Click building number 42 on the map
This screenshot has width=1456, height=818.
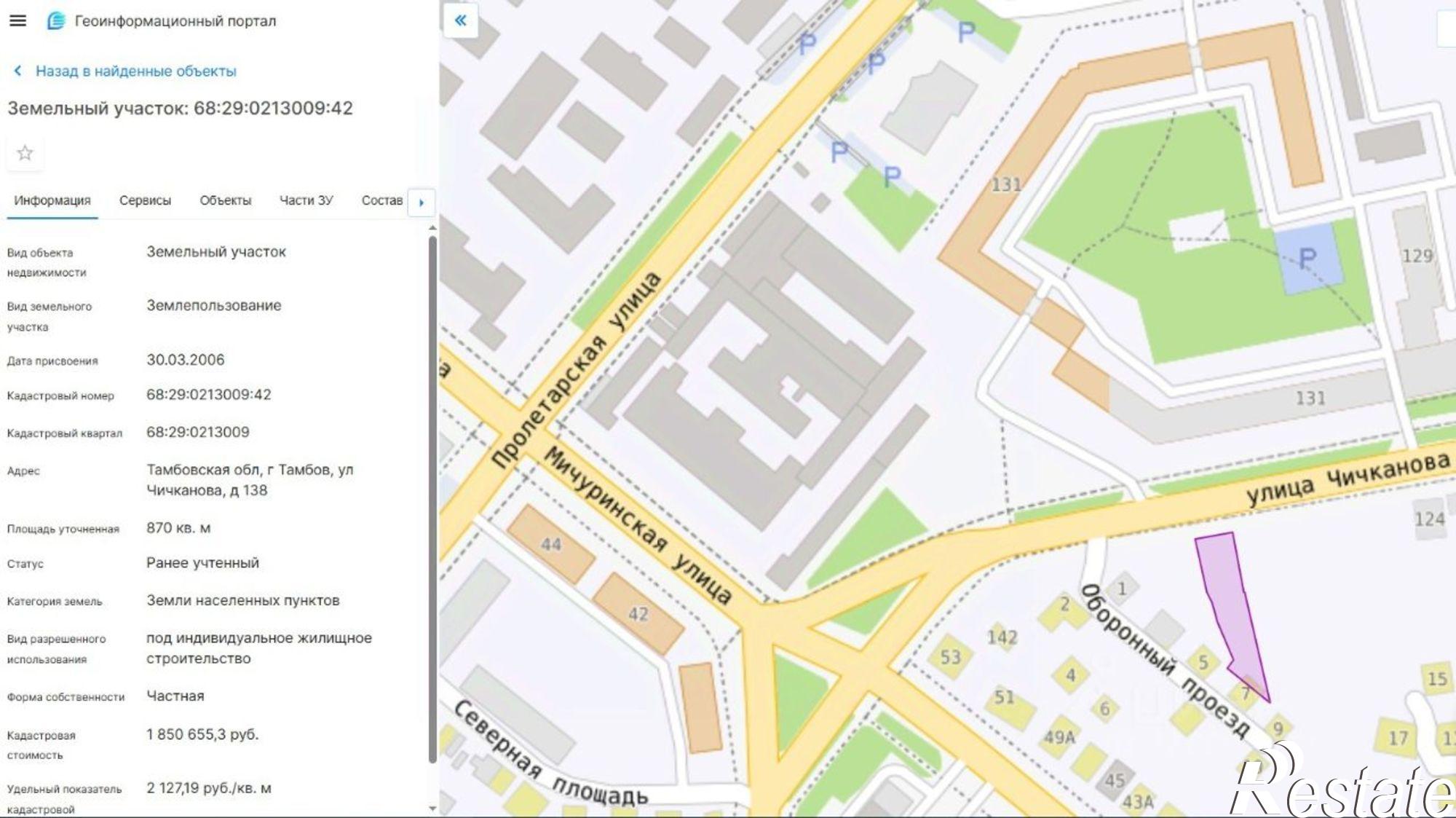[x=638, y=614]
